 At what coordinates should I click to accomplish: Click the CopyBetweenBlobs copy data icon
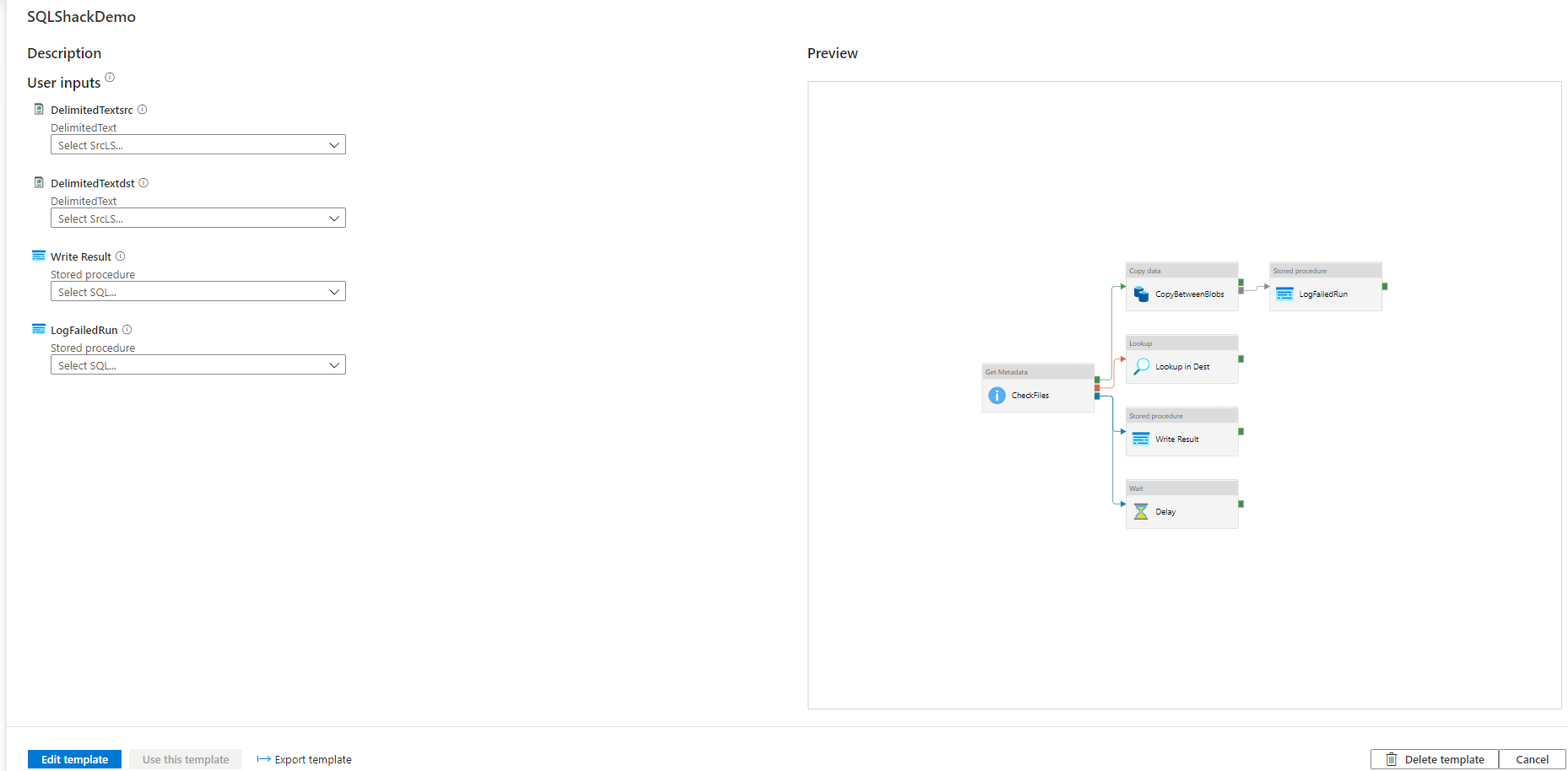pyautogui.click(x=1141, y=294)
